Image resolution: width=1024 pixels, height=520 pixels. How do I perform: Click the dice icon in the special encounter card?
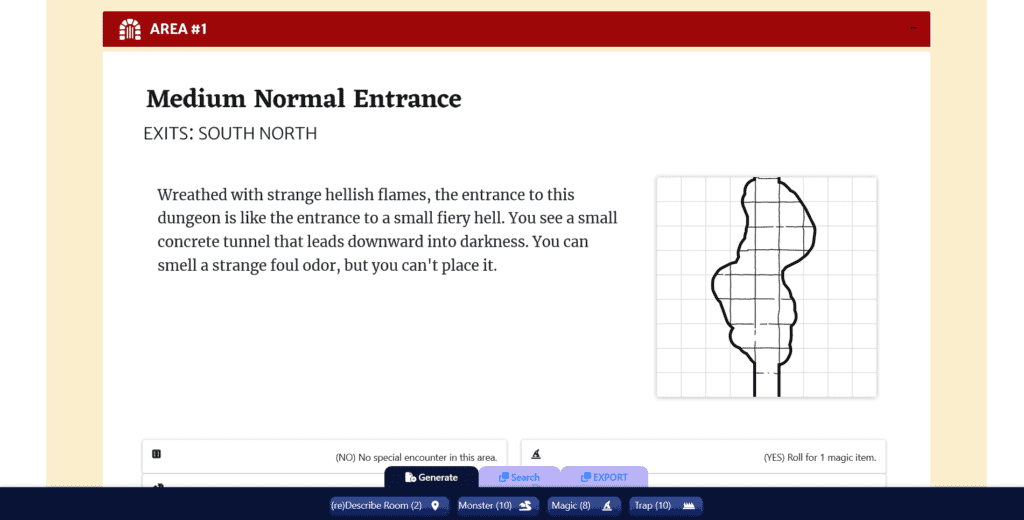[x=157, y=454]
